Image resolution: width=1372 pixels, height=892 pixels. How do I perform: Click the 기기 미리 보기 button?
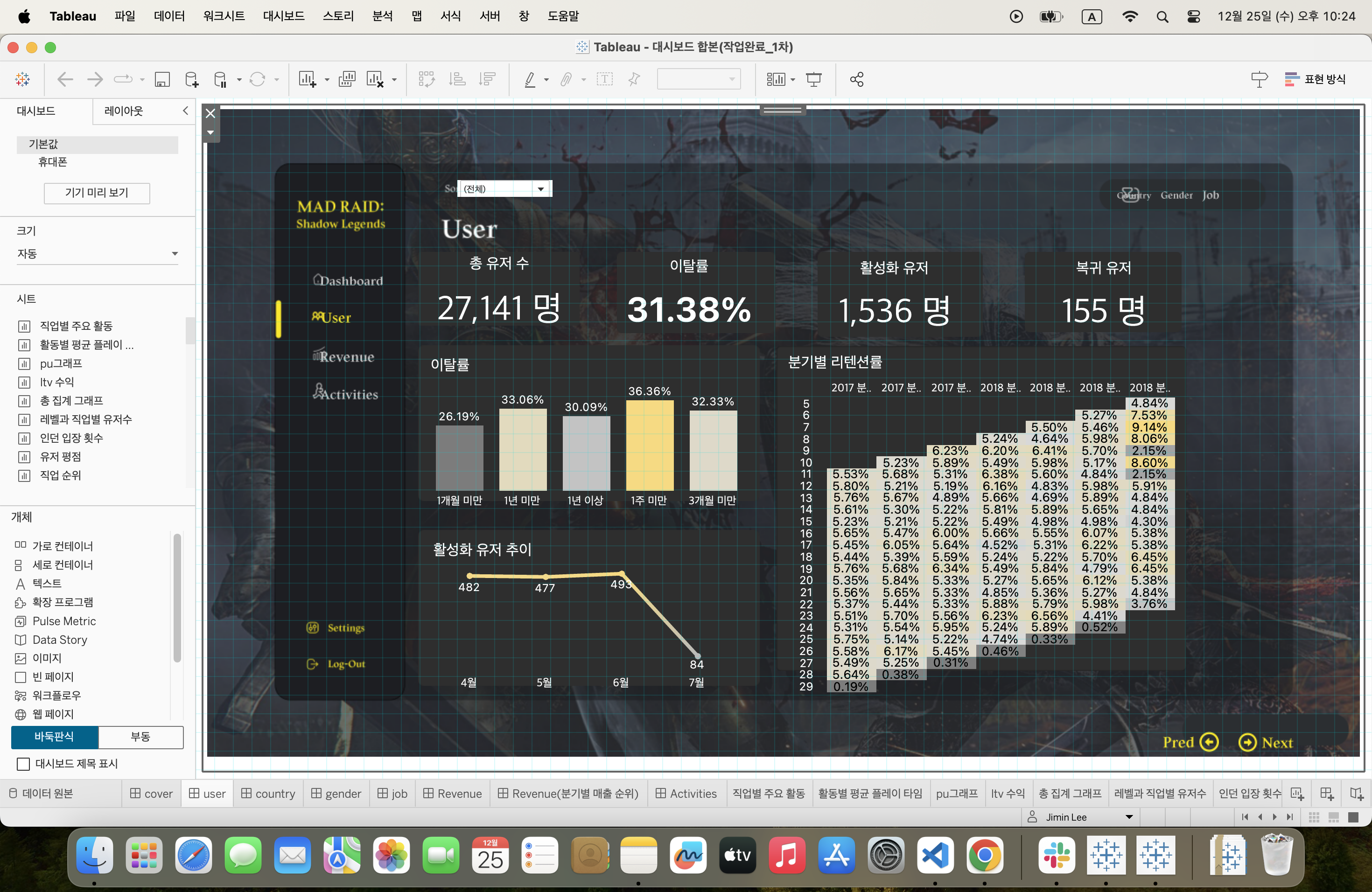pyautogui.click(x=97, y=193)
